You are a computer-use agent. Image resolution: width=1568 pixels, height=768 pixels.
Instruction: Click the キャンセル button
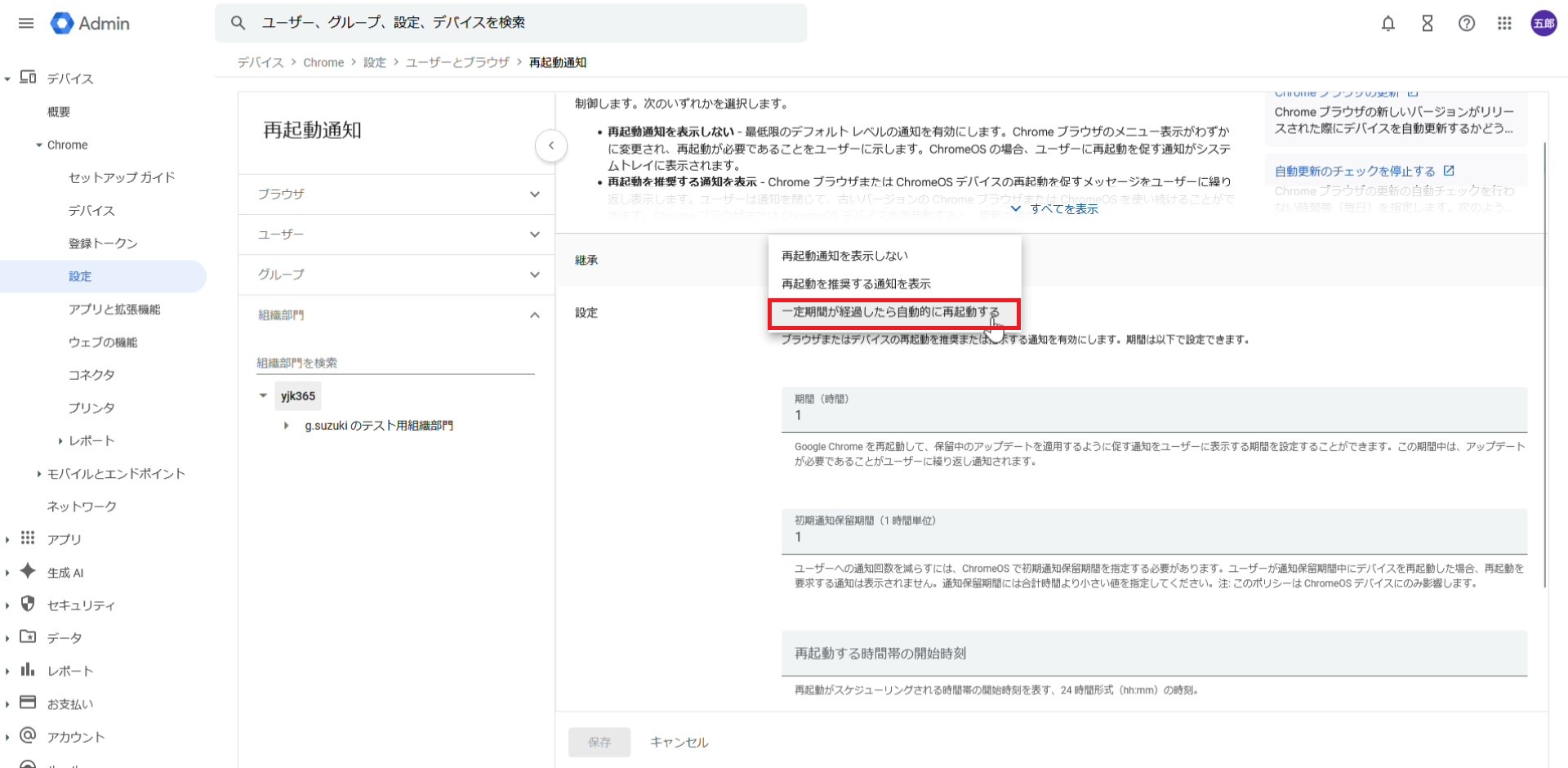pyautogui.click(x=679, y=742)
